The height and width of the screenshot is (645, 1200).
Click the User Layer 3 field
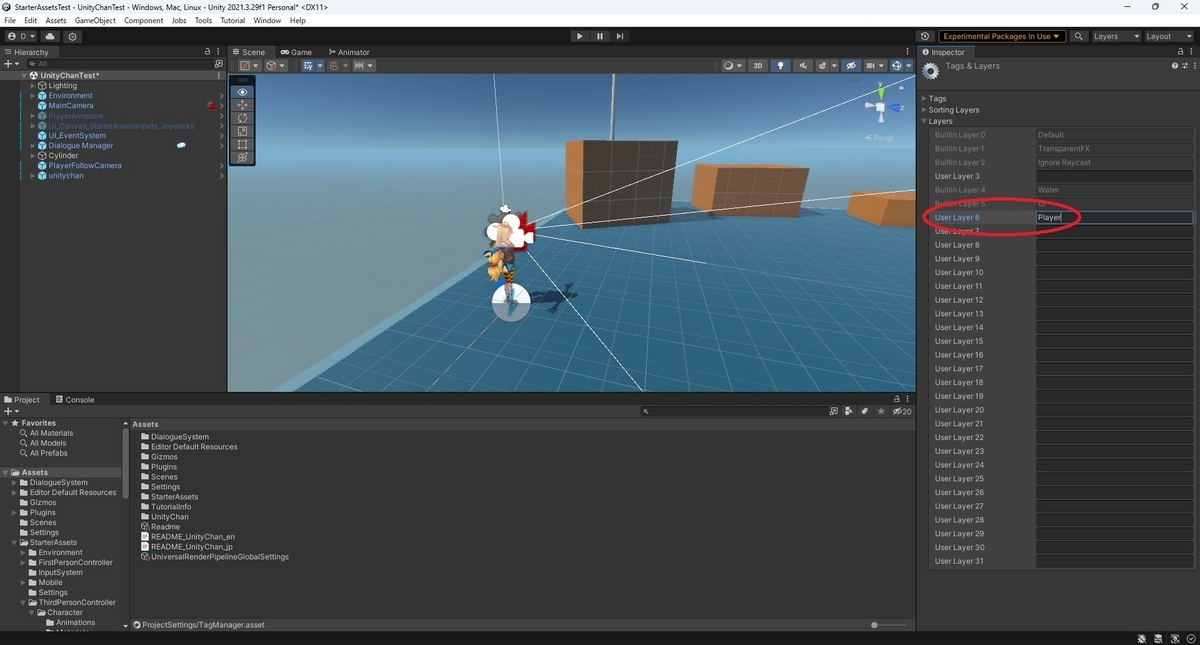pos(1115,176)
